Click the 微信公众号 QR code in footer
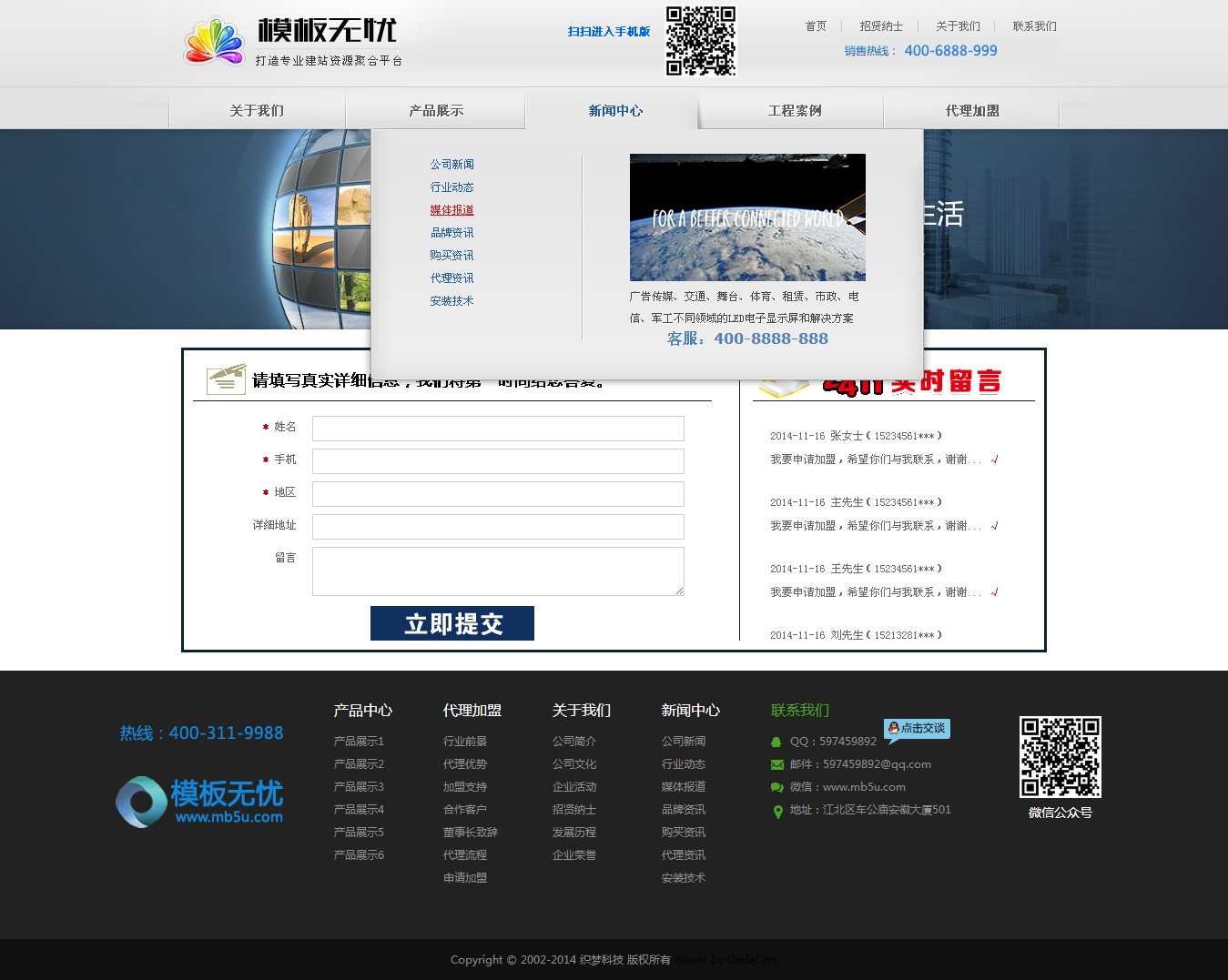1228x980 pixels. tap(1060, 757)
